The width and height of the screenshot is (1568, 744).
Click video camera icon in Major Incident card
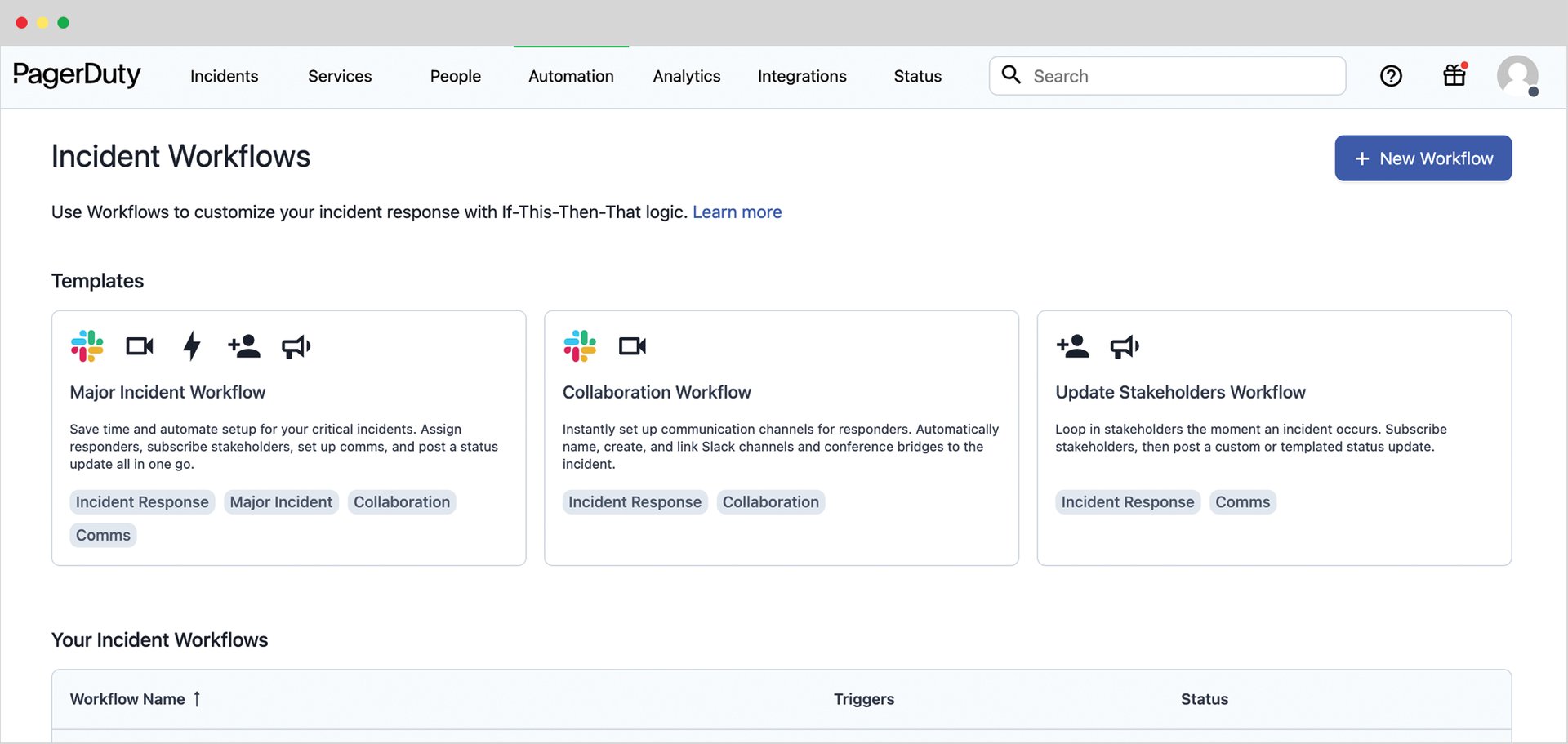tap(140, 346)
